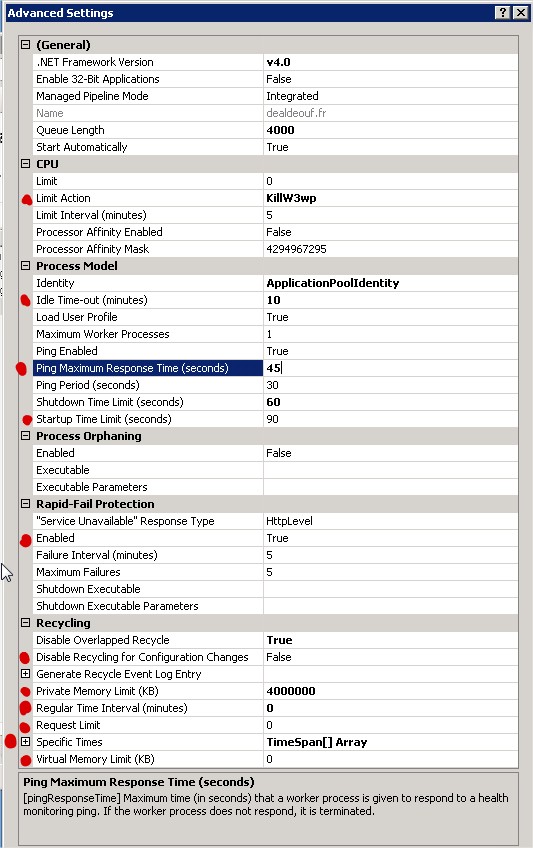Collapse the Recycling section
The image size is (533, 848).
pos(25,622)
